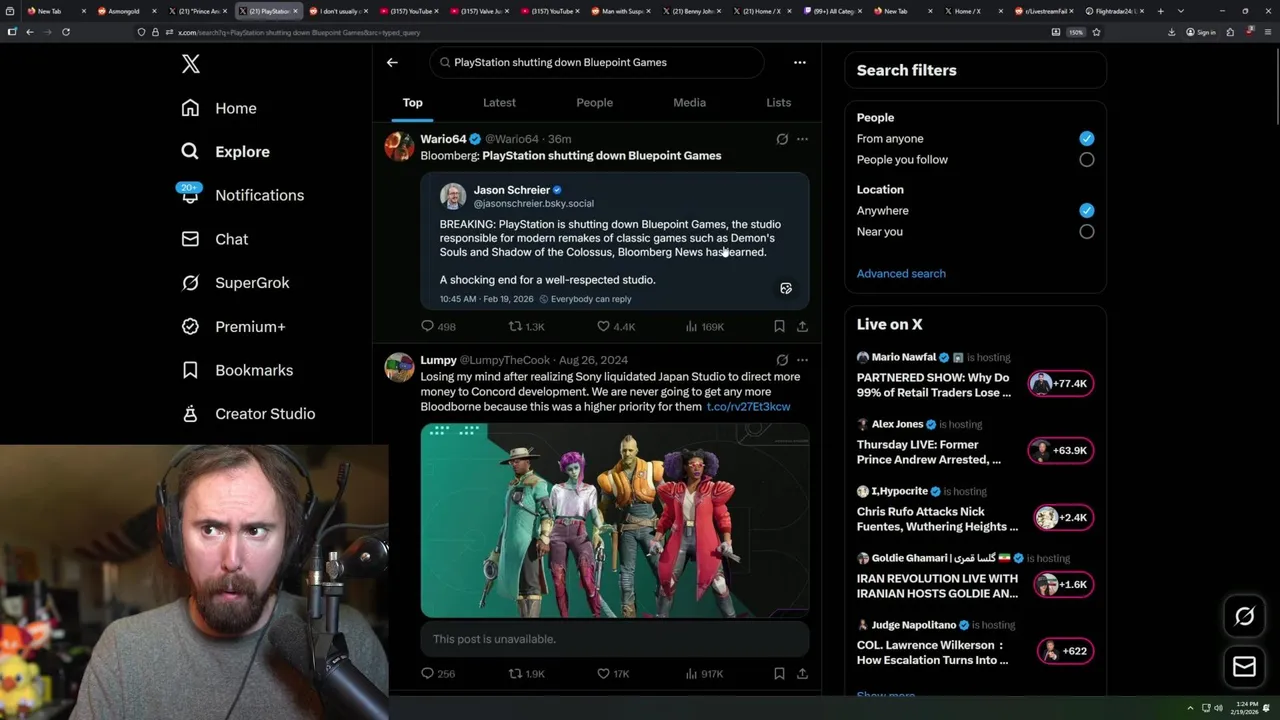Open more options on LumpyTheCook post
This screenshot has height=720, width=1280.
click(x=802, y=360)
